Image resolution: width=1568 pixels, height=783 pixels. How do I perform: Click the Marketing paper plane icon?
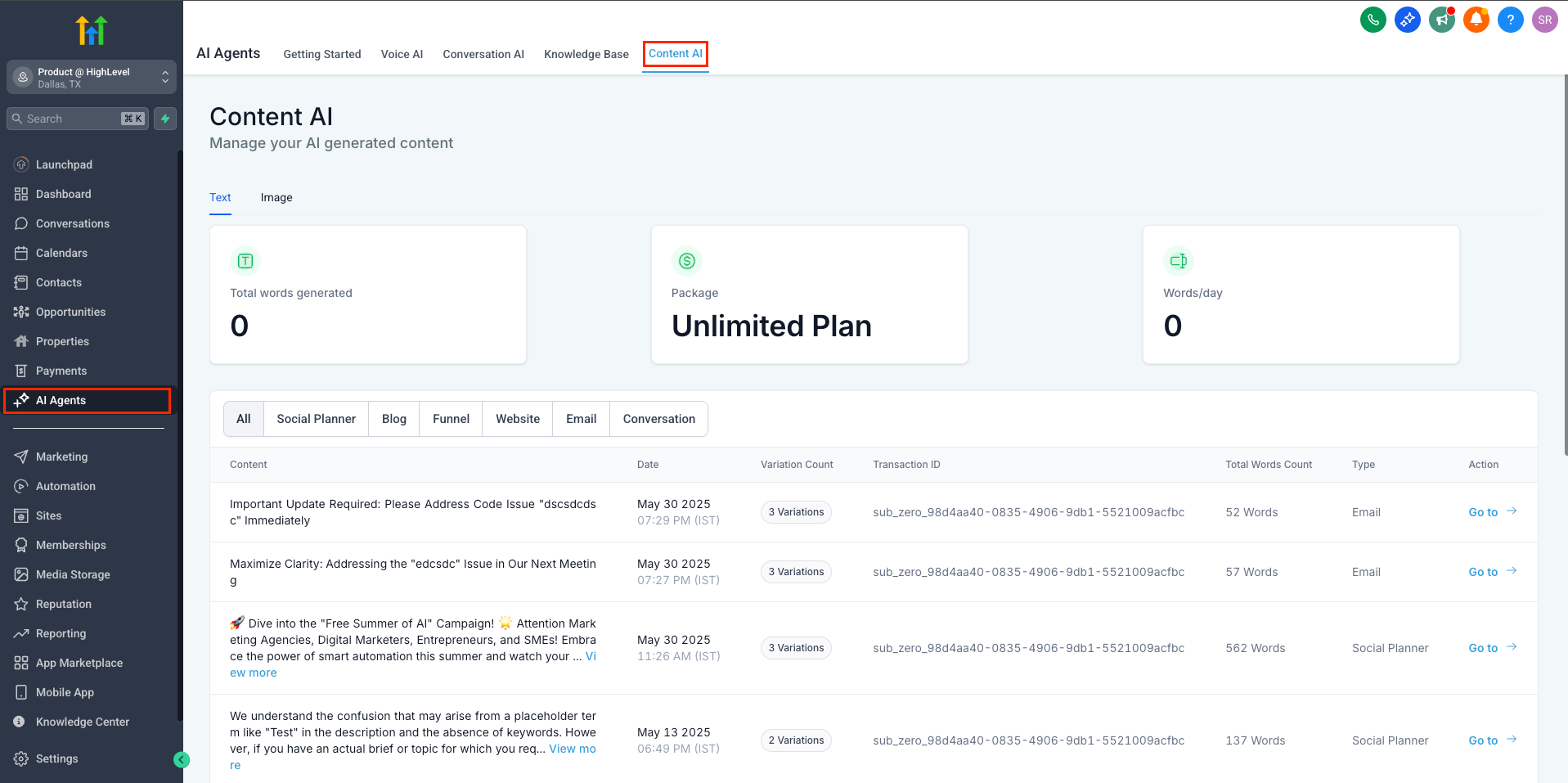click(21, 457)
